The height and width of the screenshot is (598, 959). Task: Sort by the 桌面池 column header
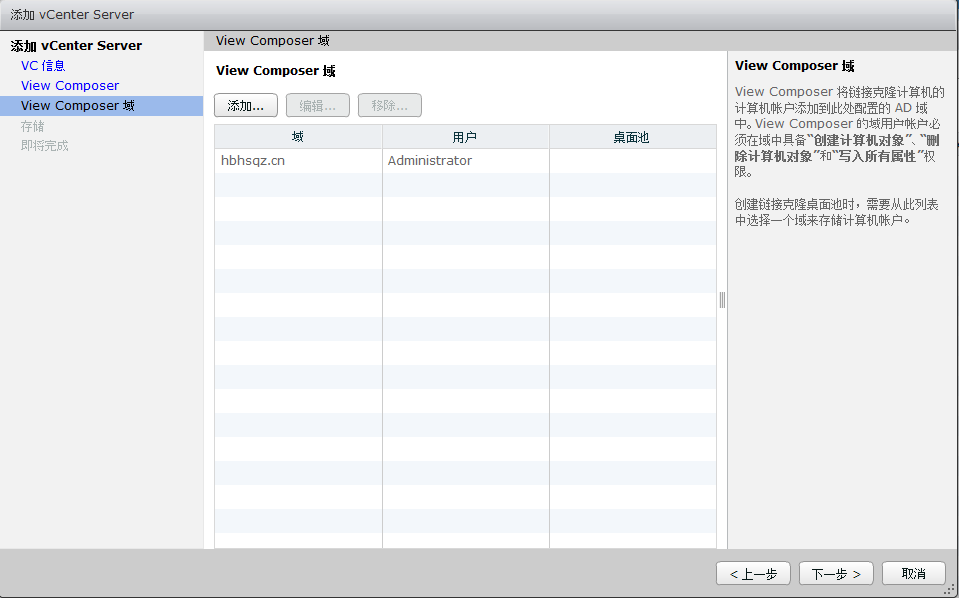(x=632, y=137)
